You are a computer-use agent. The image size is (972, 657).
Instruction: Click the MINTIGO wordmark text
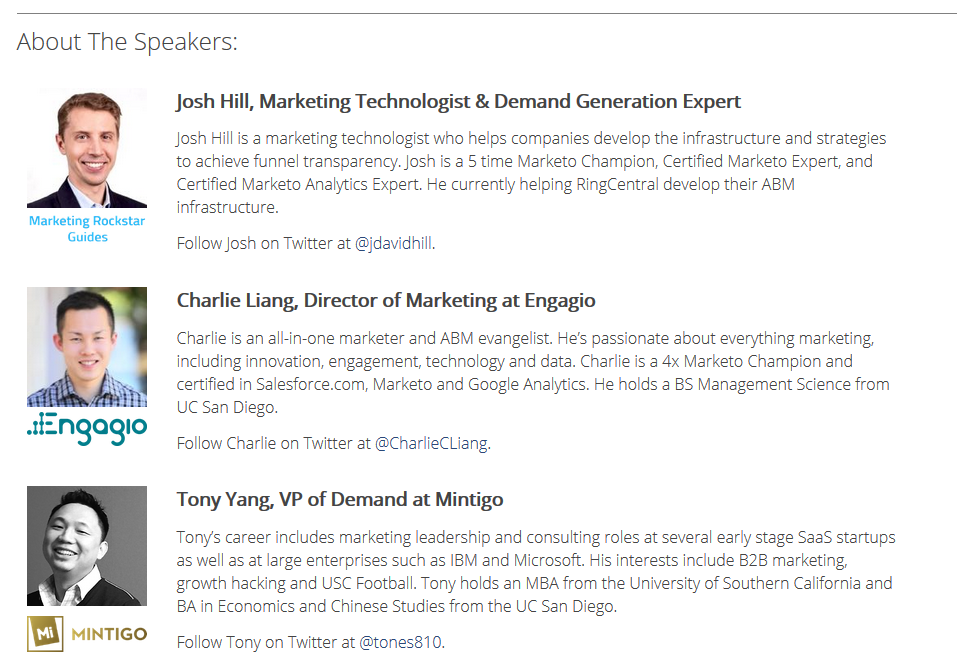click(x=110, y=634)
